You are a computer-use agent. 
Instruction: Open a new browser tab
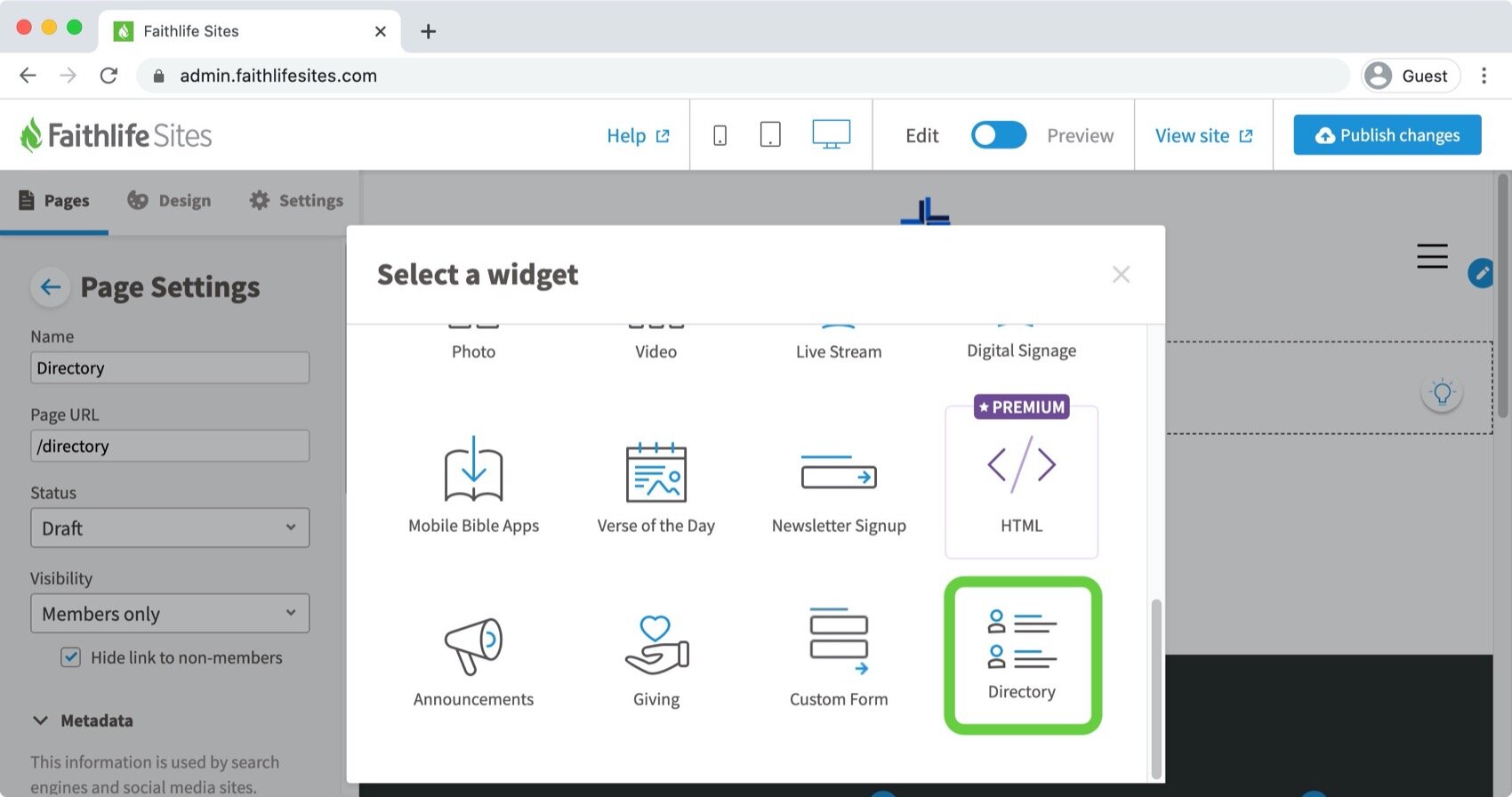428,31
